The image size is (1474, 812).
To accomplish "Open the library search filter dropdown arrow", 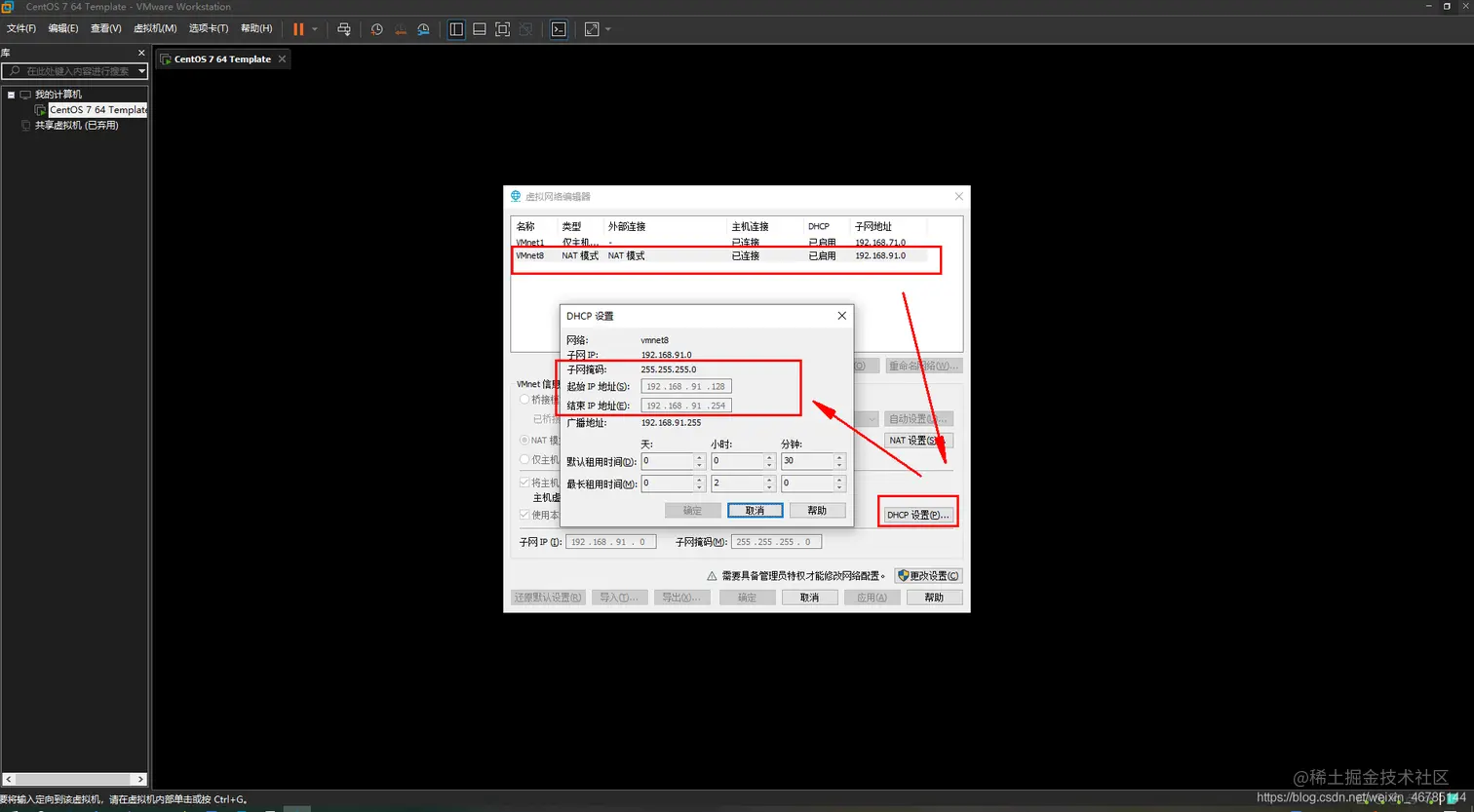I will tap(141, 71).
